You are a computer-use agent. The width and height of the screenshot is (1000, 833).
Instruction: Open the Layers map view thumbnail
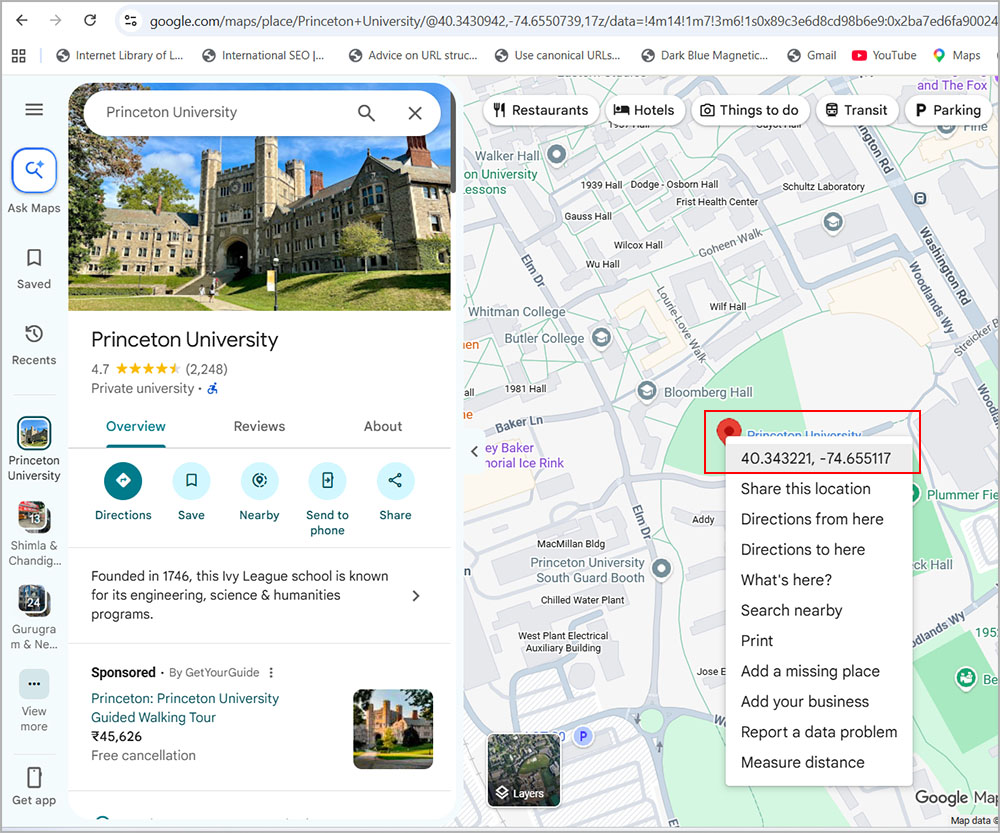pos(524,770)
